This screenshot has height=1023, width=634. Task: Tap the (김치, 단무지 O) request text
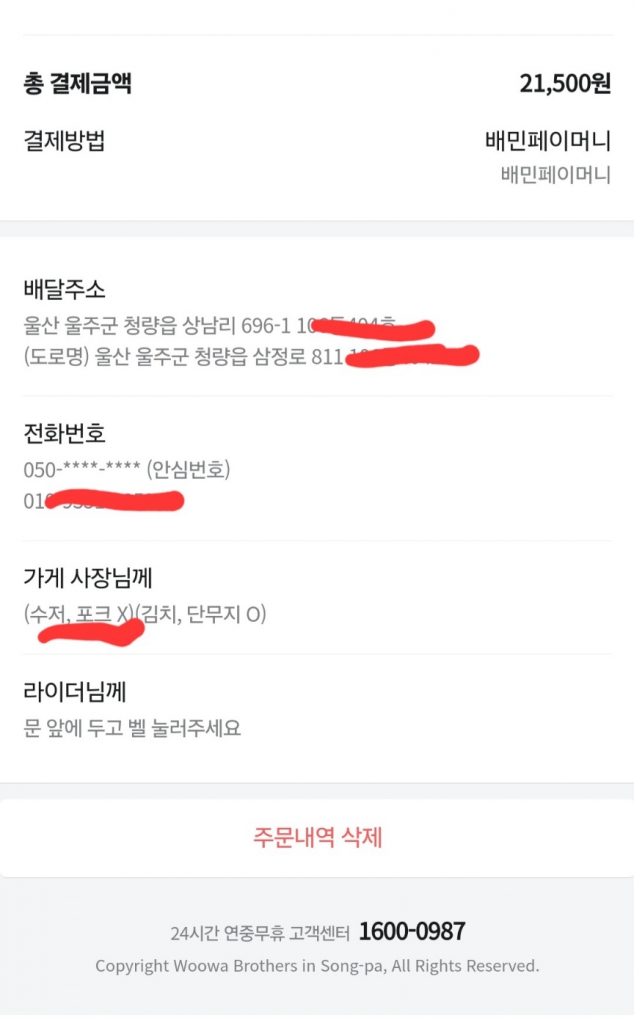(202, 614)
